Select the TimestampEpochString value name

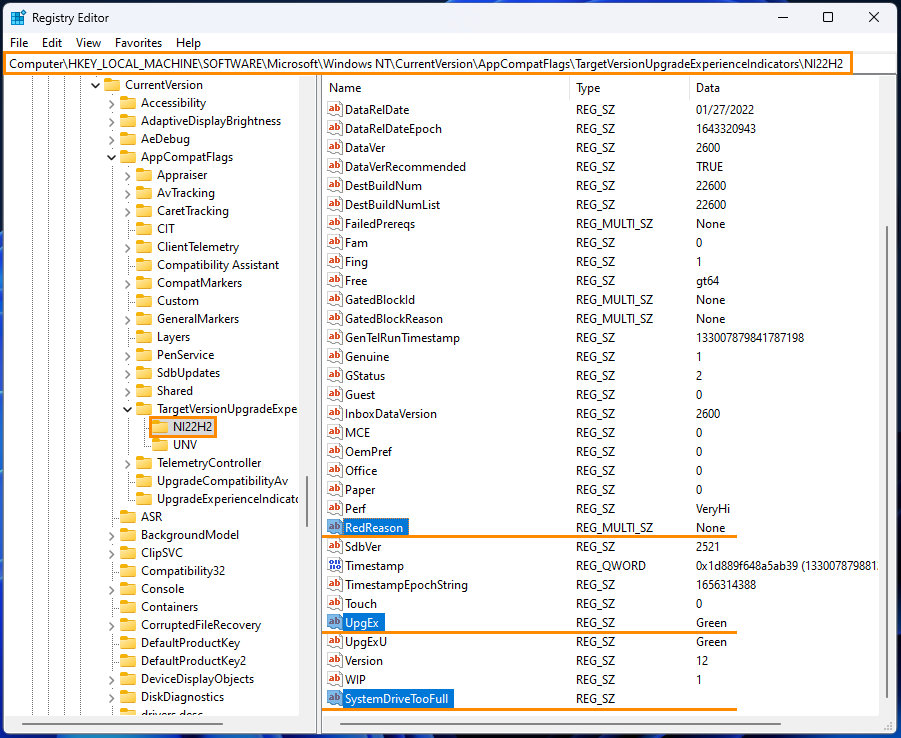406,585
